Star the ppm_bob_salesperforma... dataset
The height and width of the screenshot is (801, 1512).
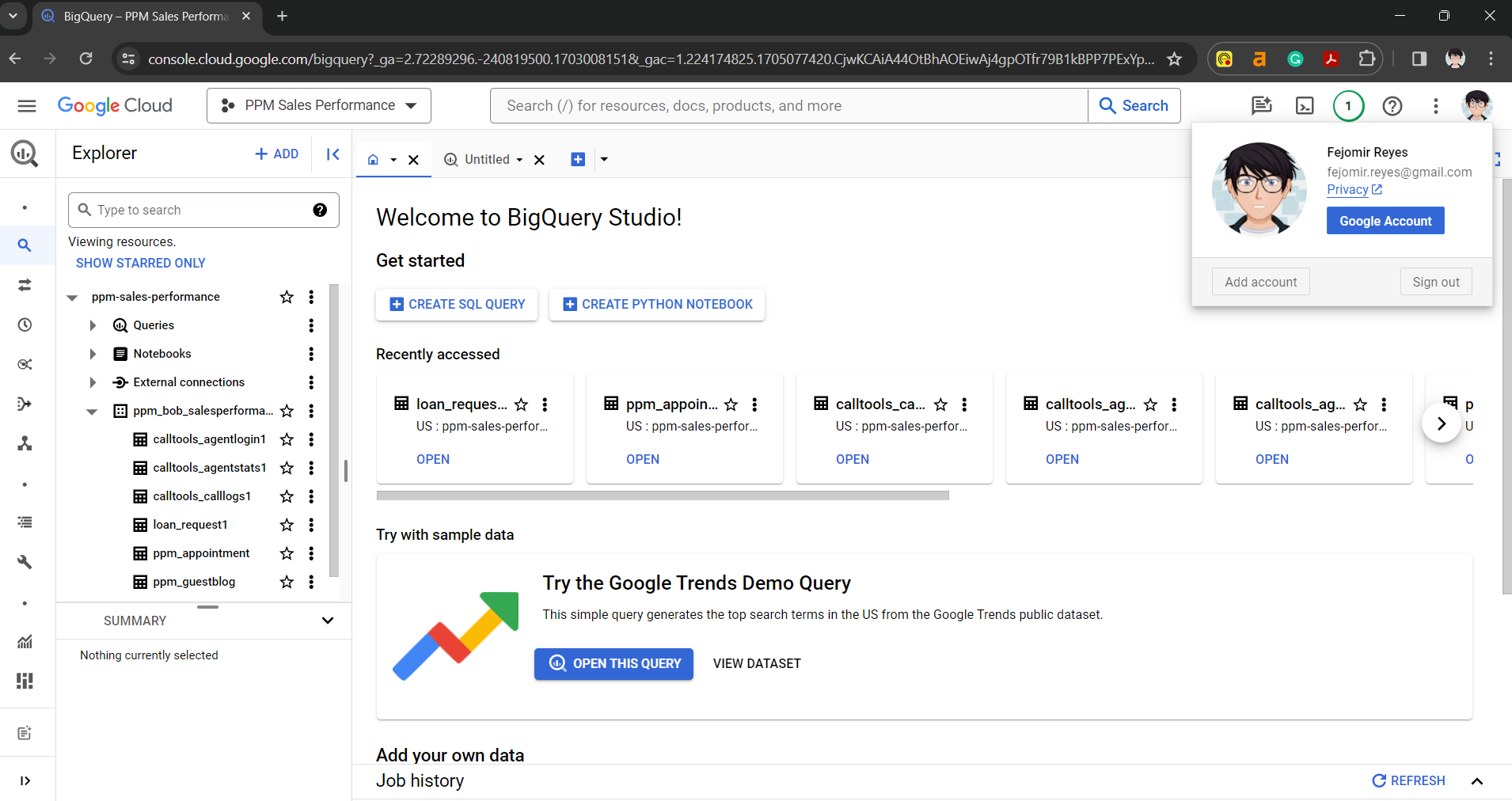(x=287, y=411)
